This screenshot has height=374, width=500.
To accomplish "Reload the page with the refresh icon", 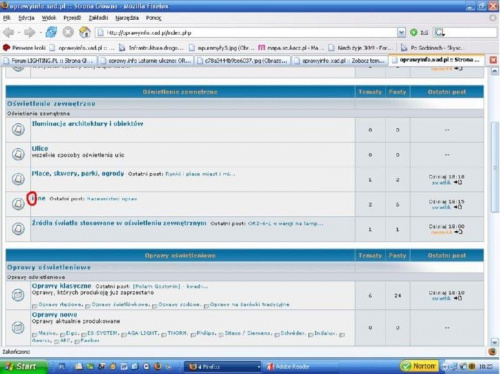I will pos(51,32).
